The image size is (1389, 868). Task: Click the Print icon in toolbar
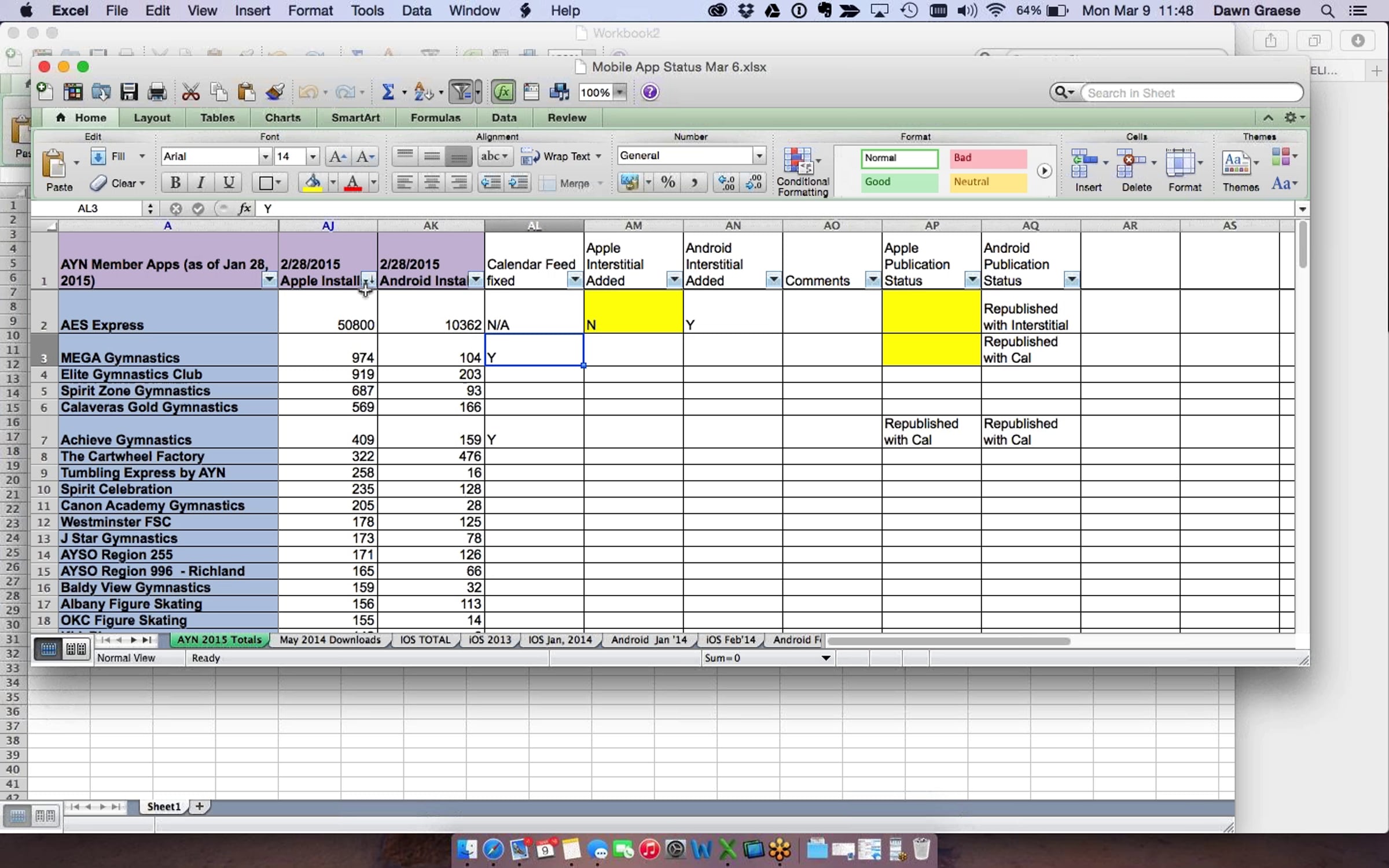point(157,92)
